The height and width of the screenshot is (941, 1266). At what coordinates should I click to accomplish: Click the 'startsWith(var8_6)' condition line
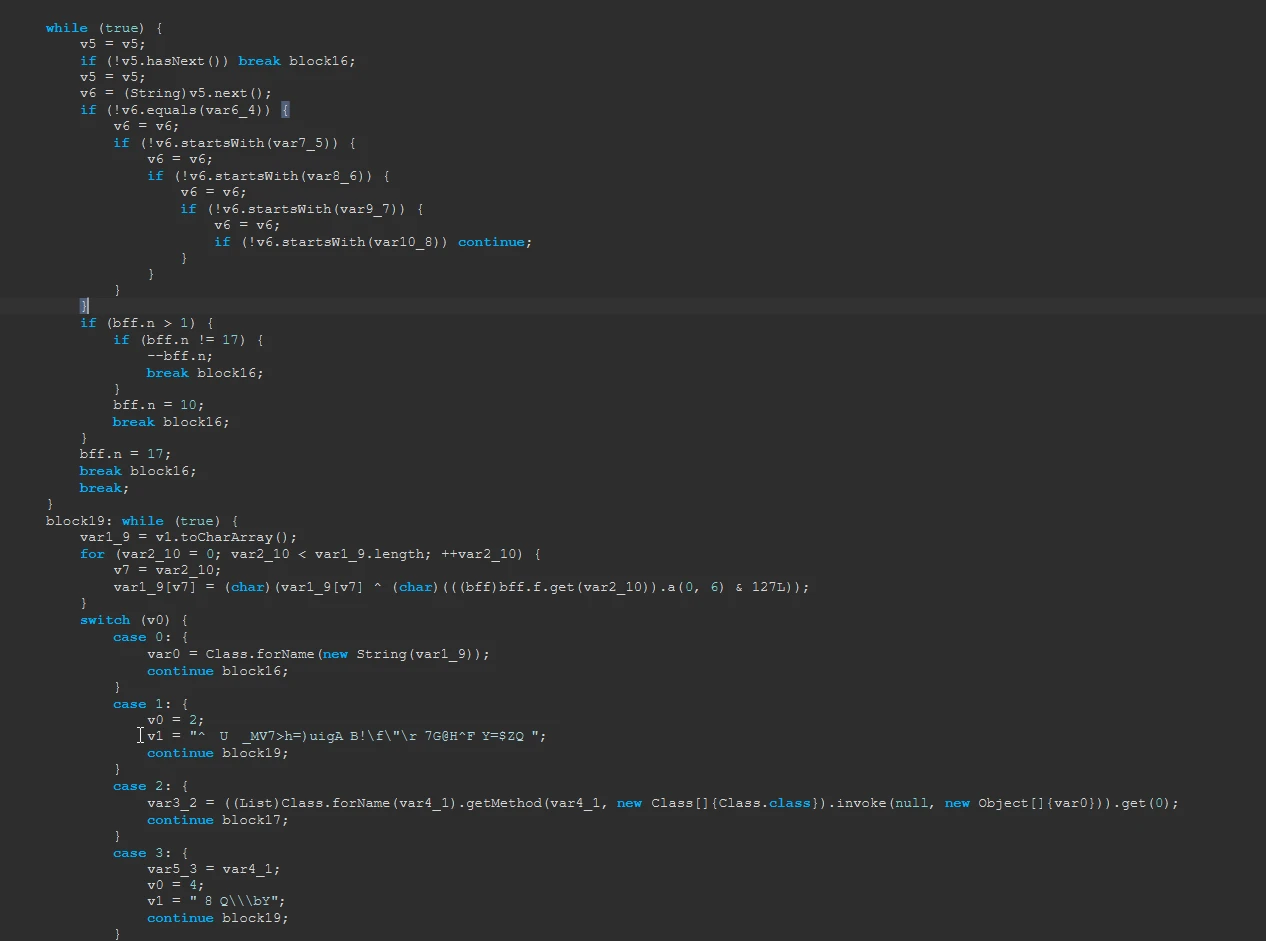(268, 176)
